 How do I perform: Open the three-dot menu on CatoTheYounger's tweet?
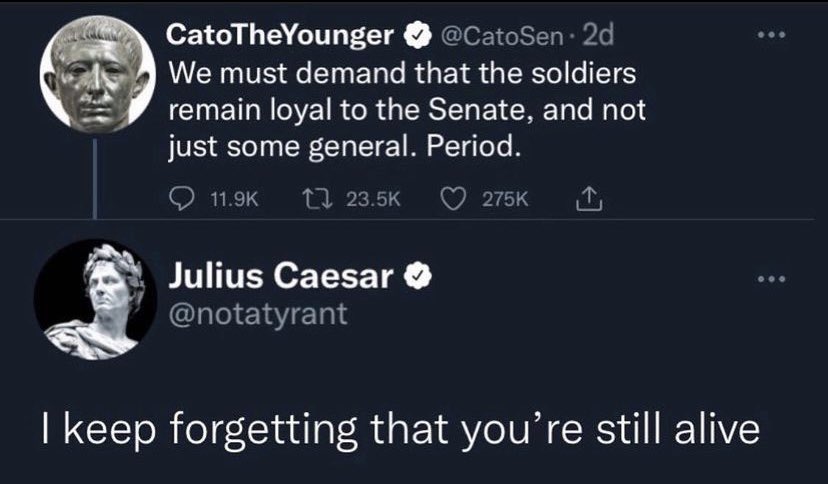pos(771,35)
